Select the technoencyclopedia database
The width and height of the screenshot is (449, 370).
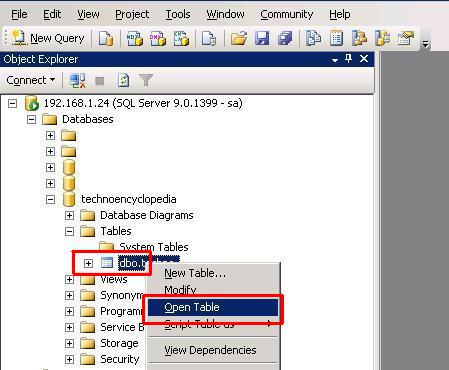pos(129,199)
